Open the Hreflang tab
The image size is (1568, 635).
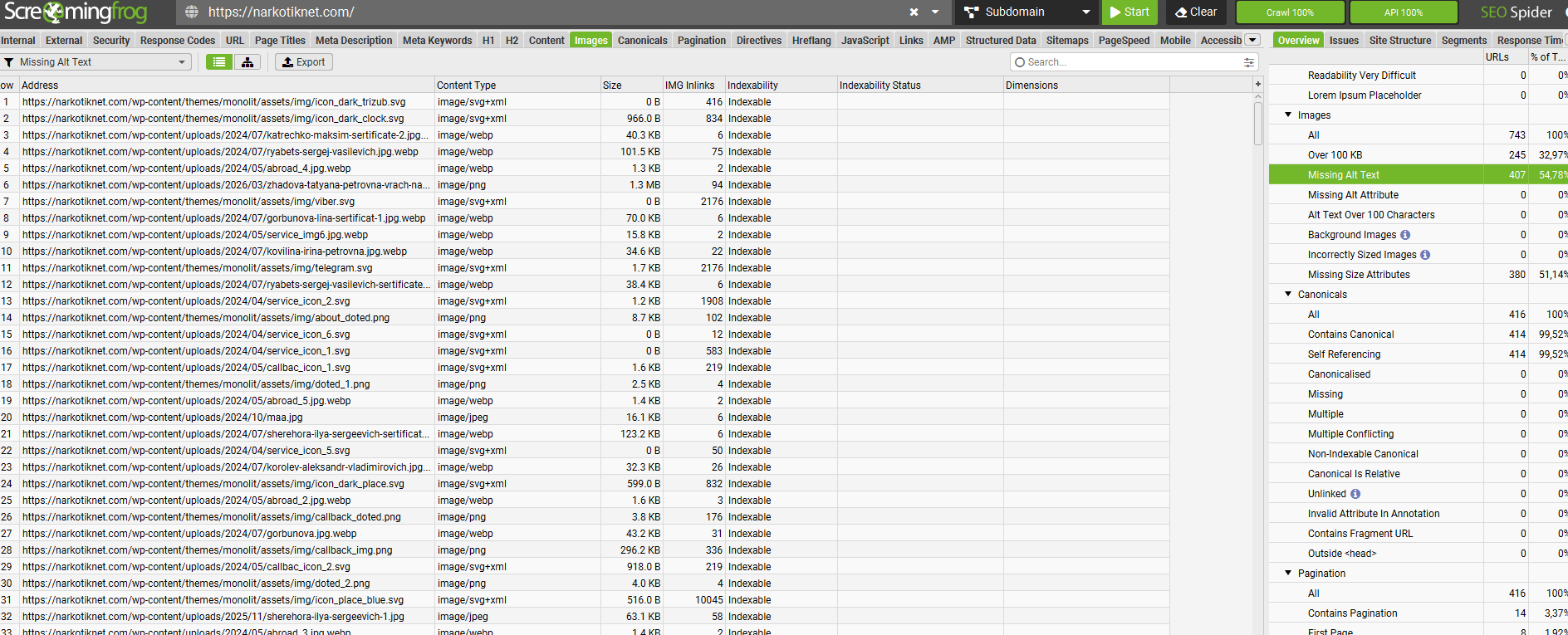pos(811,41)
